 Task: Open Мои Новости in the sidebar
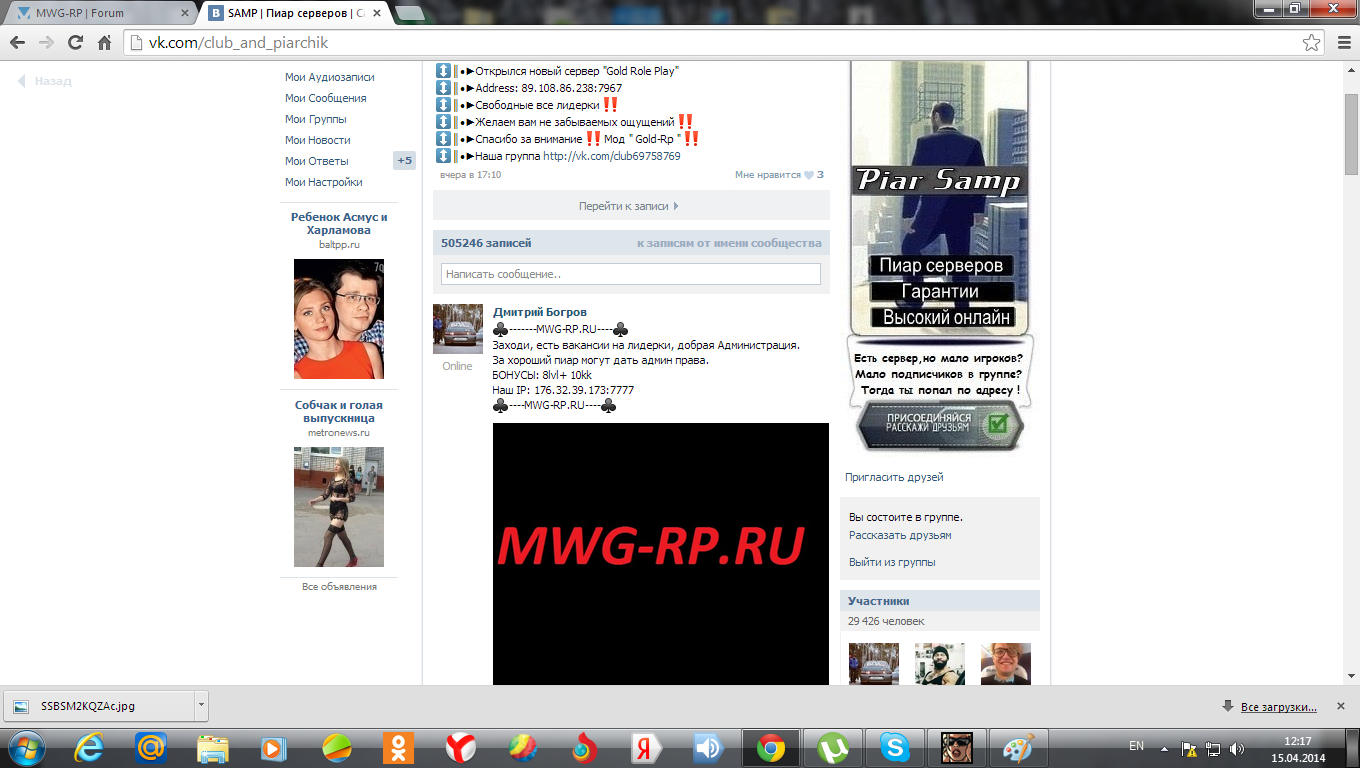tap(318, 140)
